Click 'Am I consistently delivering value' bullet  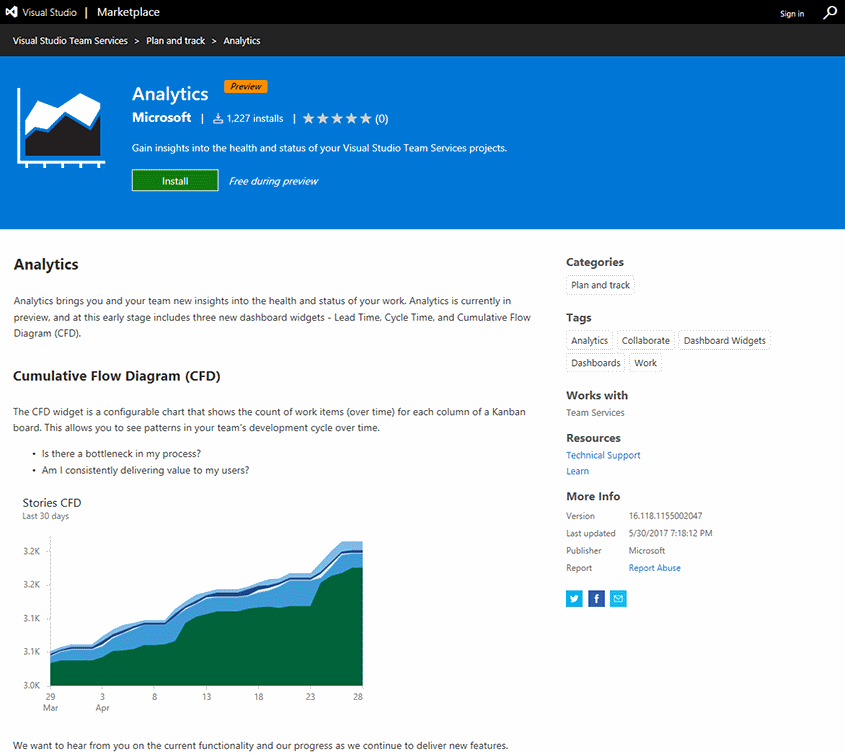coord(145,470)
